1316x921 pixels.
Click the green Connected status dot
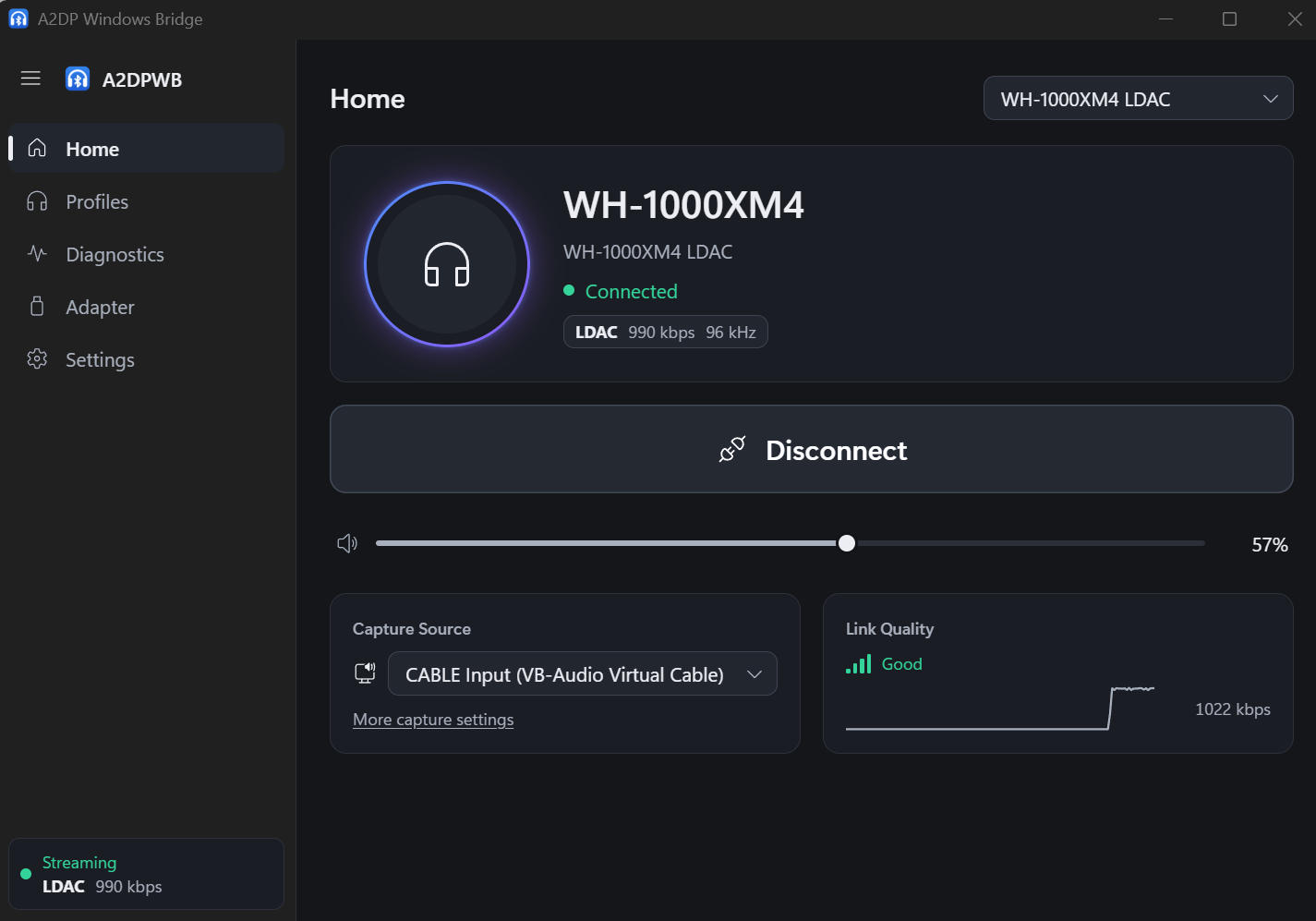(569, 291)
